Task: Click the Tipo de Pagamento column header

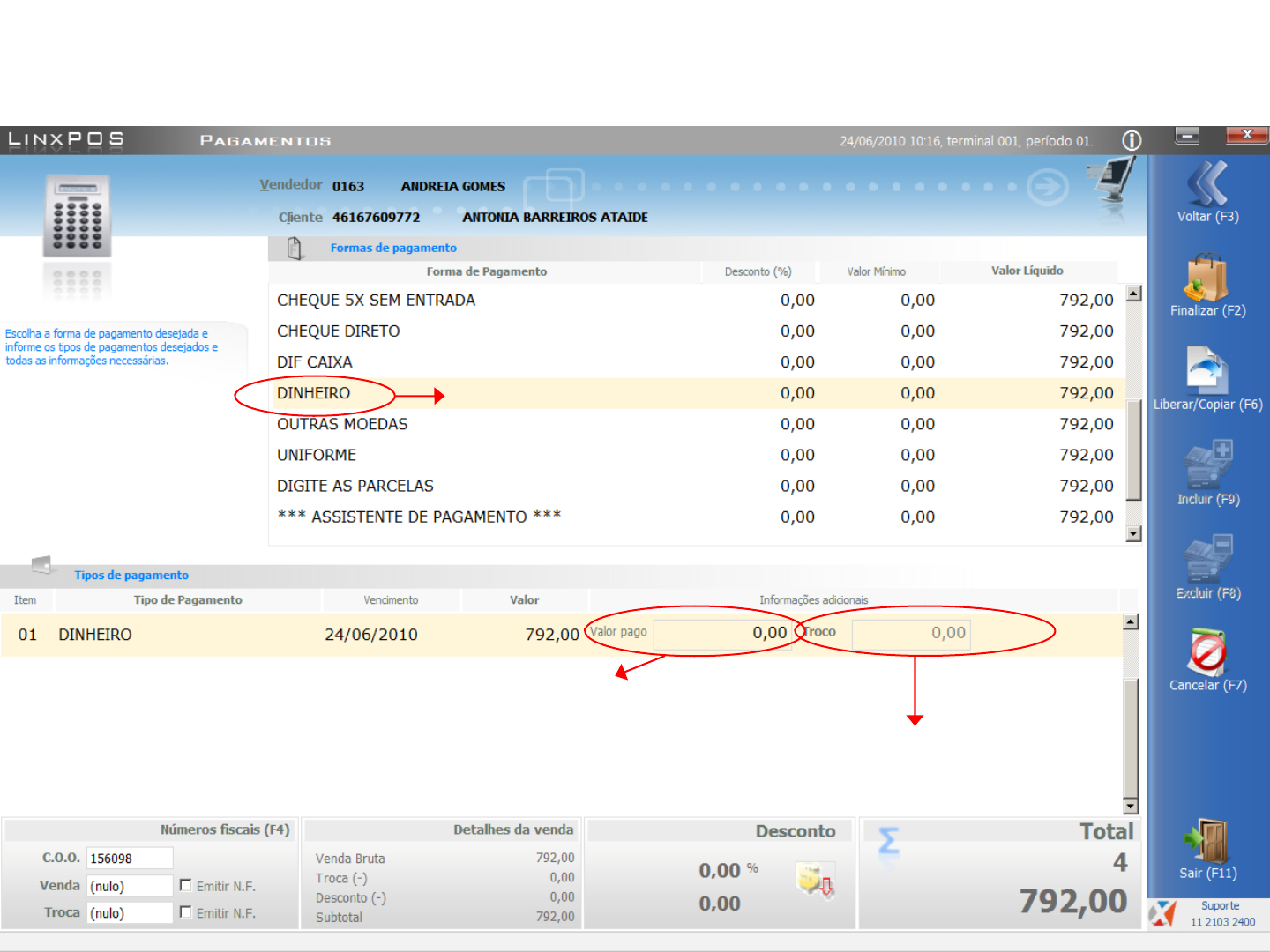Action: (188, 600)
